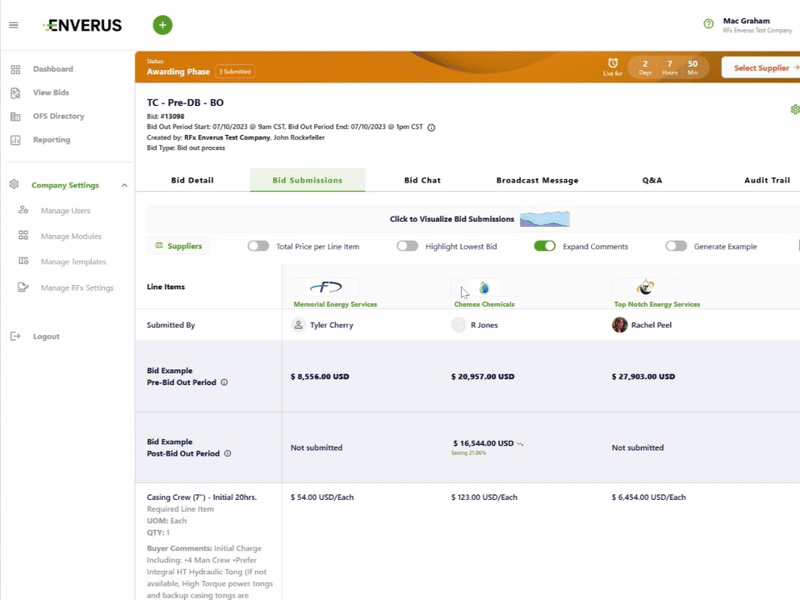Viewport: 800px width, 600px height.
Task: Open the Broadcast Message tab
Action: [537, 180]
